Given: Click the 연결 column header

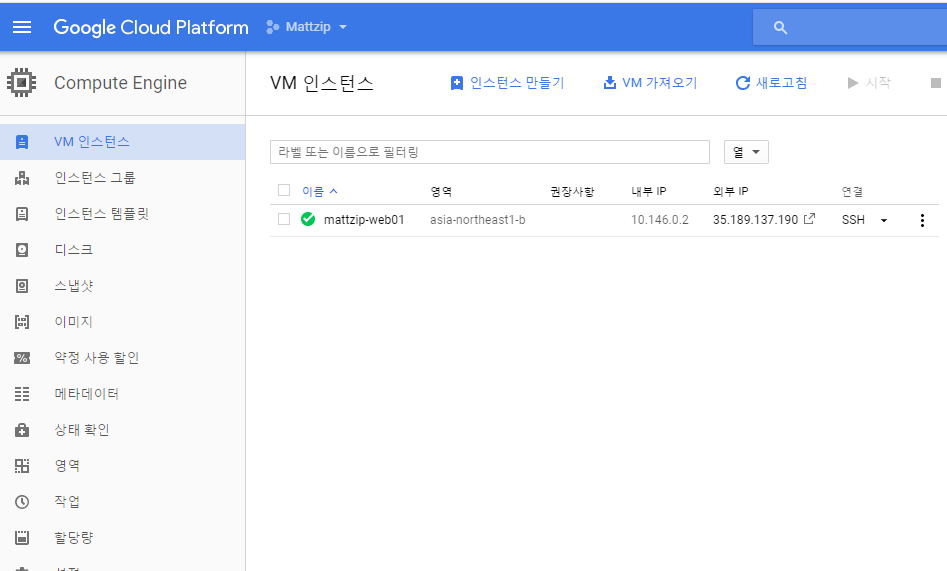Looking at the screenshot, I should point(852,192).
